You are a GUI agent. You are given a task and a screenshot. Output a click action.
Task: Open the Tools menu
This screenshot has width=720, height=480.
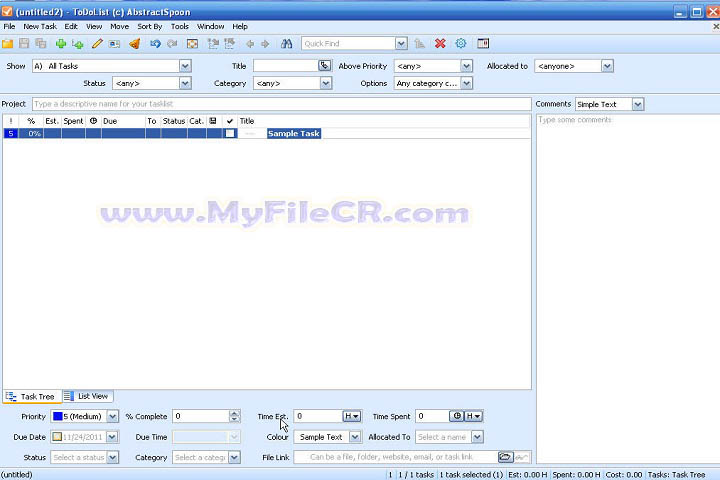coord(180,27)
